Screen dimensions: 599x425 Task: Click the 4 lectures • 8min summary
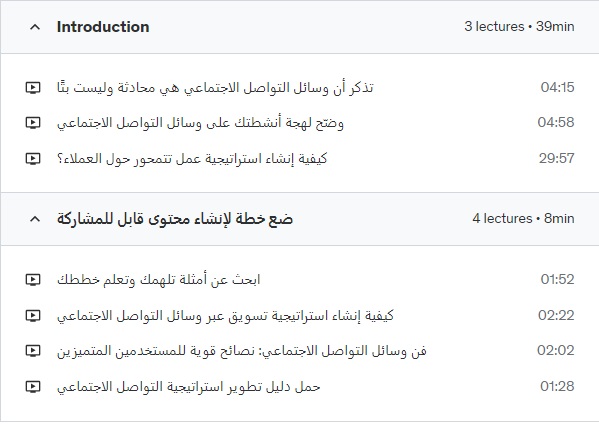523,218
